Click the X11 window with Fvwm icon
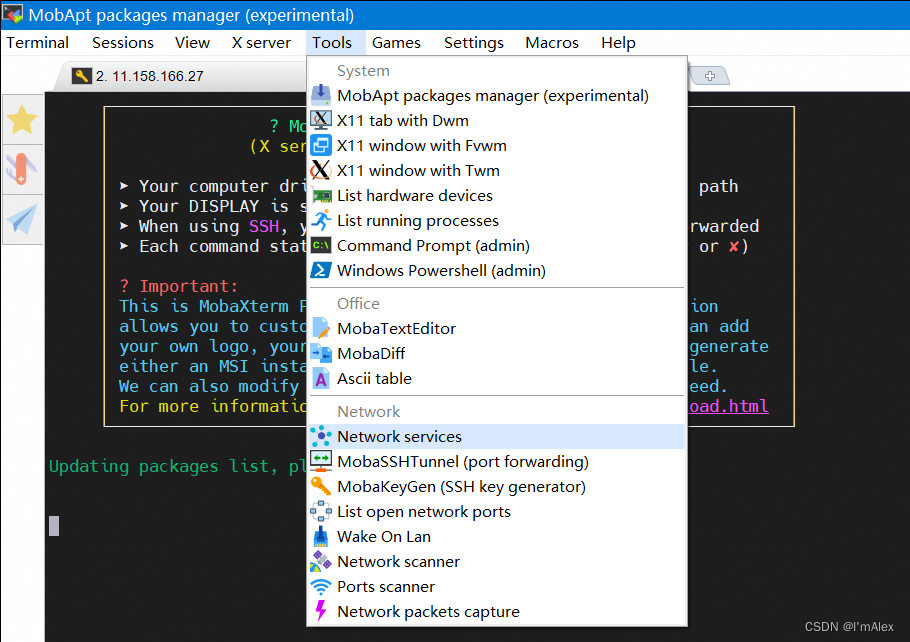This screenshot has height=642, width=910. [321, 145]
